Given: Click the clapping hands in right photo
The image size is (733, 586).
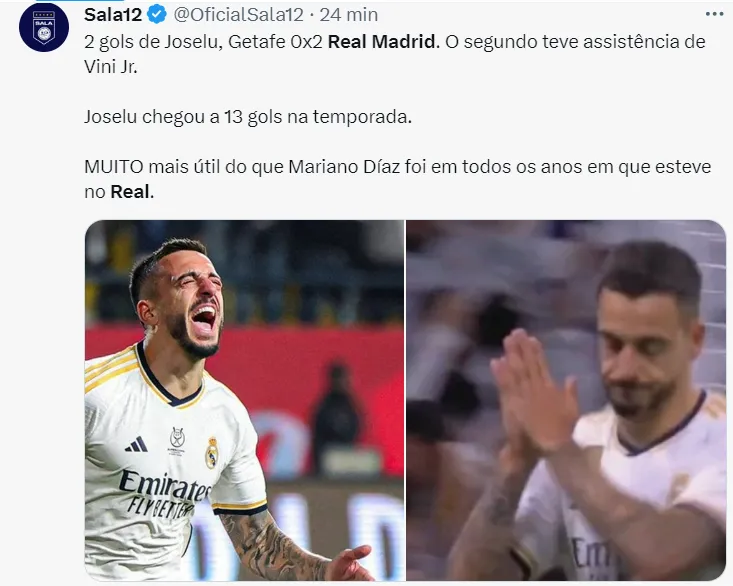Looking at the screenshot, I should [533, 393].
